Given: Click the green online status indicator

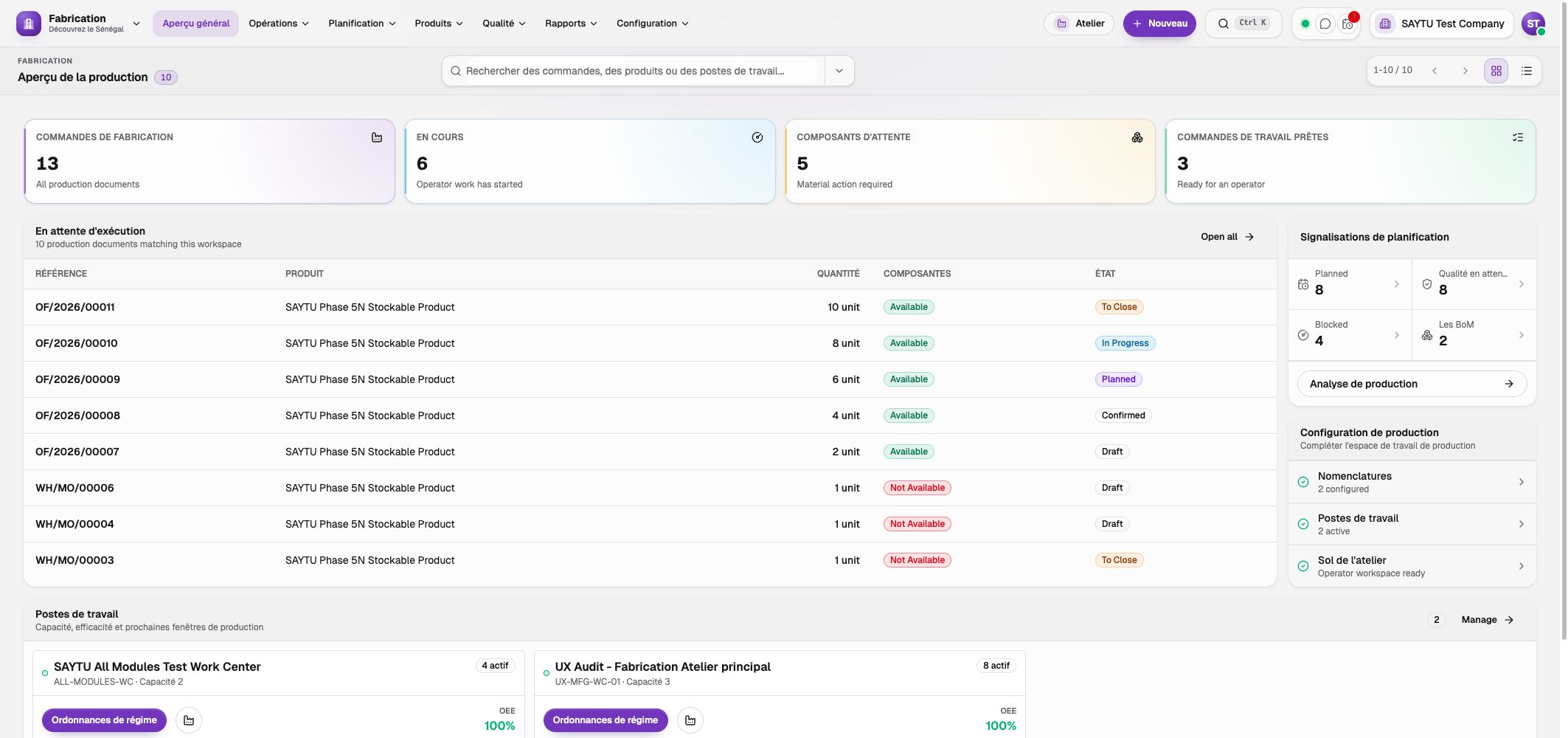Looking at the screenshot, I should coord(1305,24).
